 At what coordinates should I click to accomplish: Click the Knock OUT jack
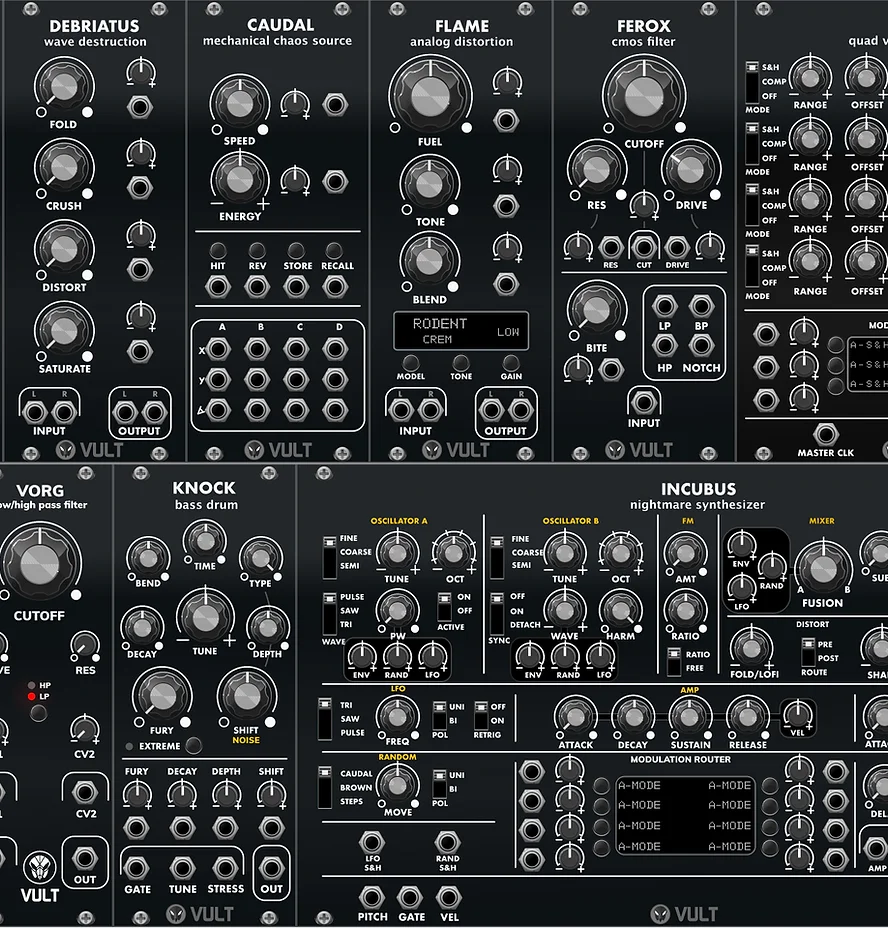click(271, 868)
